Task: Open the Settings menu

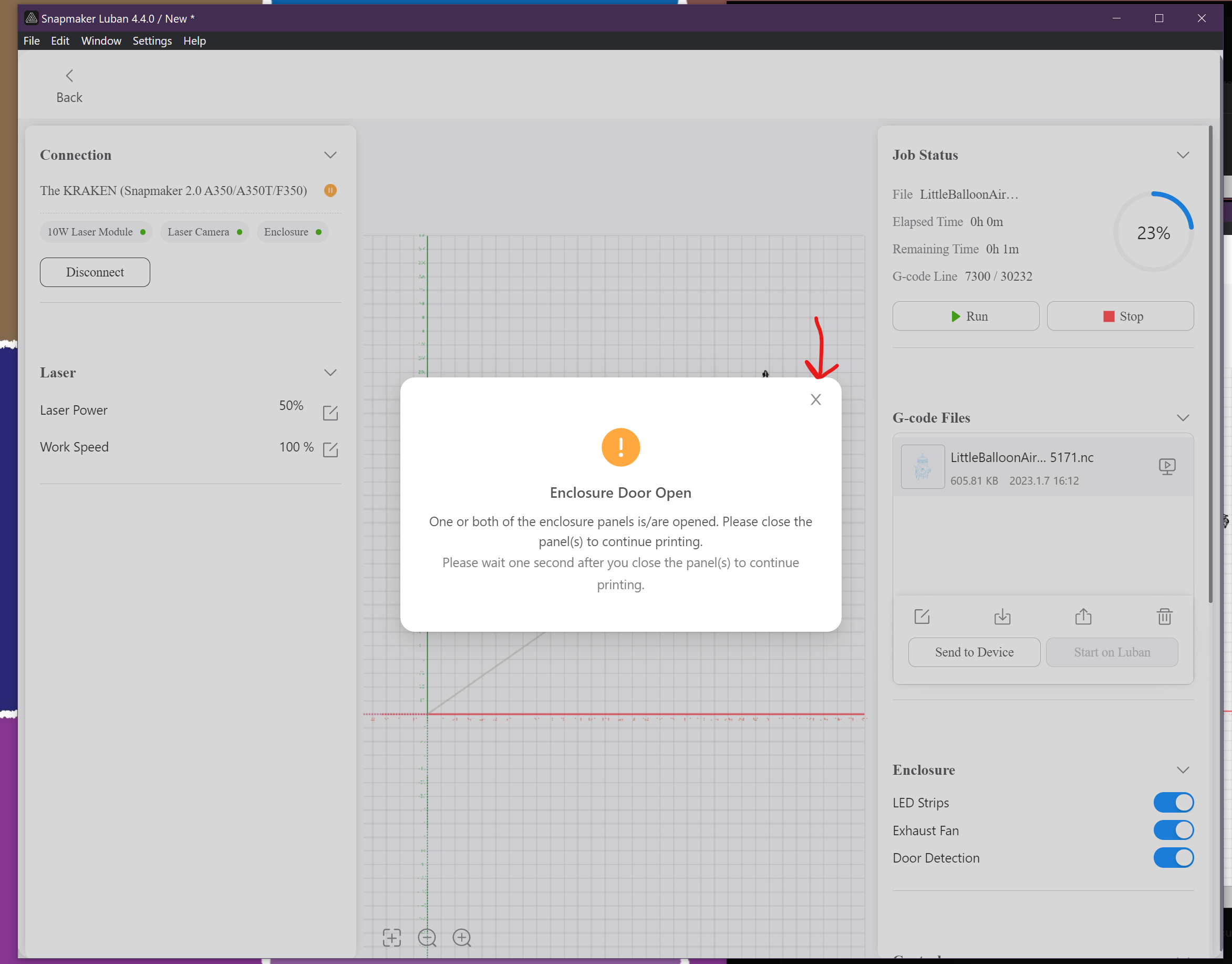Action: point(152,40)
